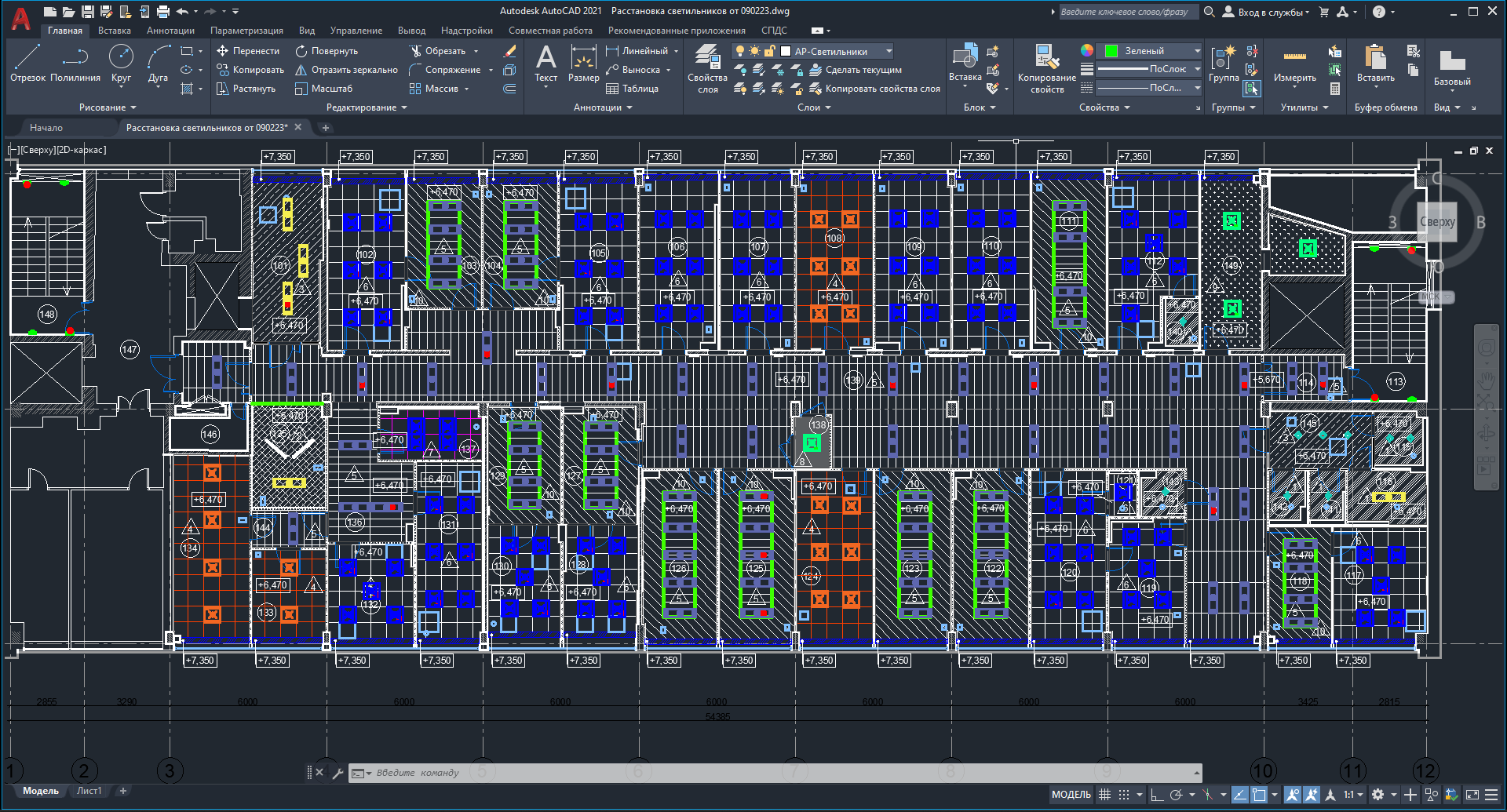Toggle 2D object snap in status bar
Image resolution: width=1507 pixels, height=812 pixels.
[1259, 795]
